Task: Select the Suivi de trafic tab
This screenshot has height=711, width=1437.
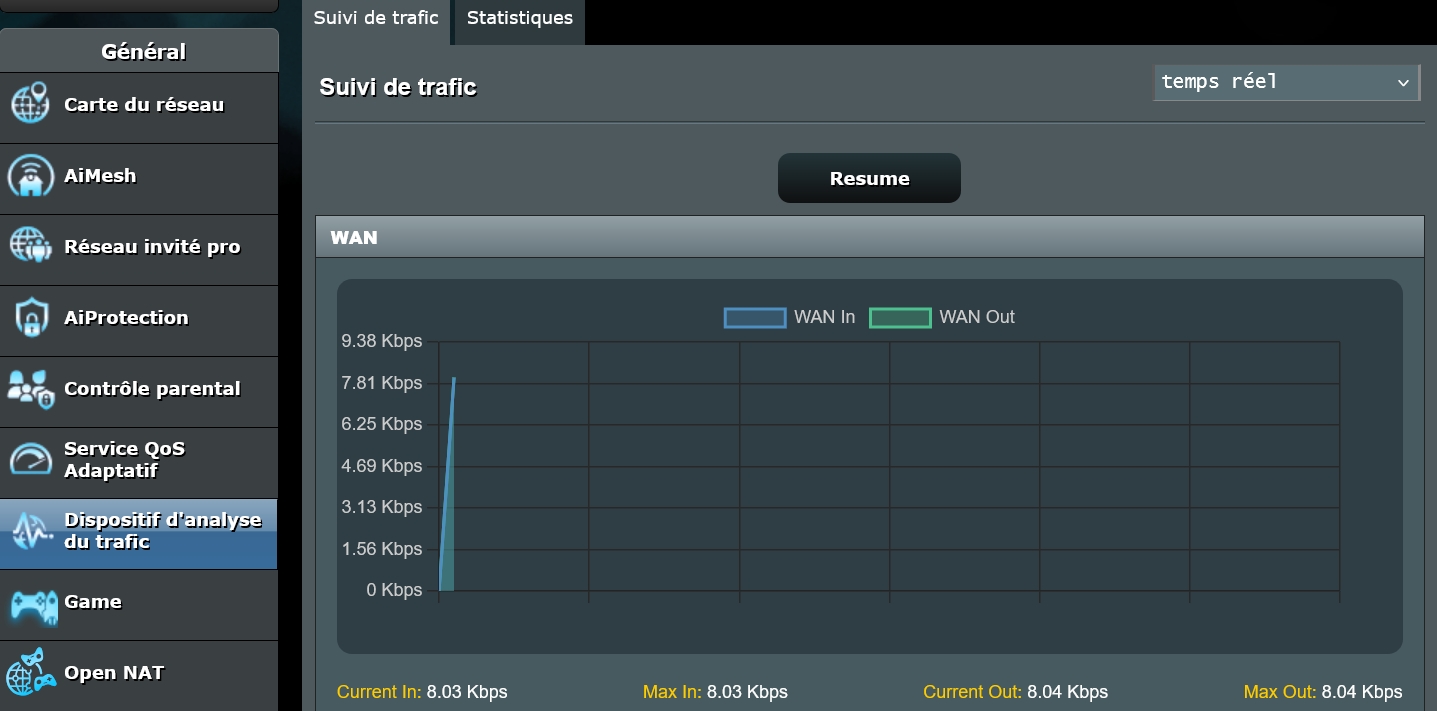Action: [376, 18]
